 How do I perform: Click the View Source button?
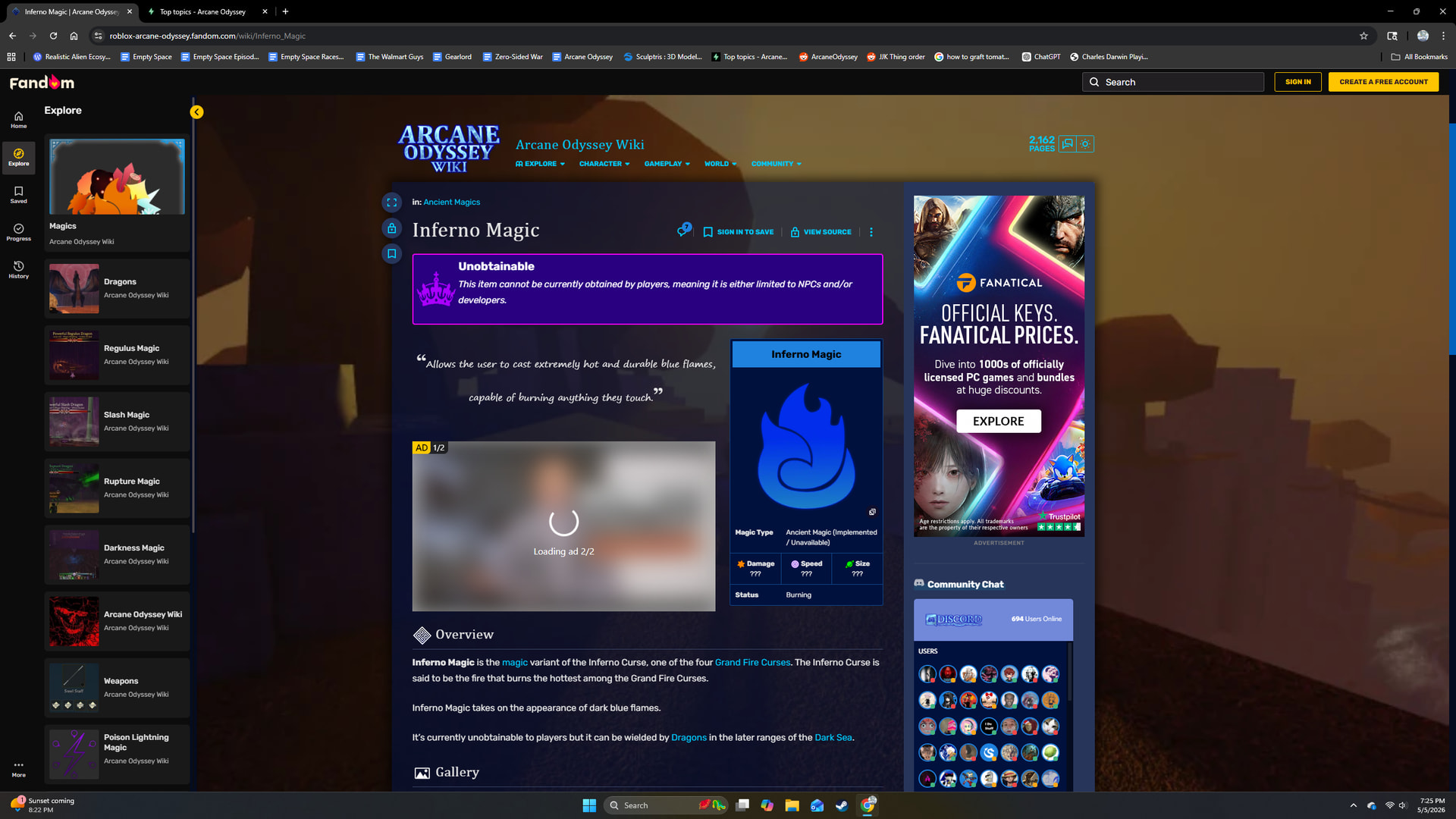point(821,232)
